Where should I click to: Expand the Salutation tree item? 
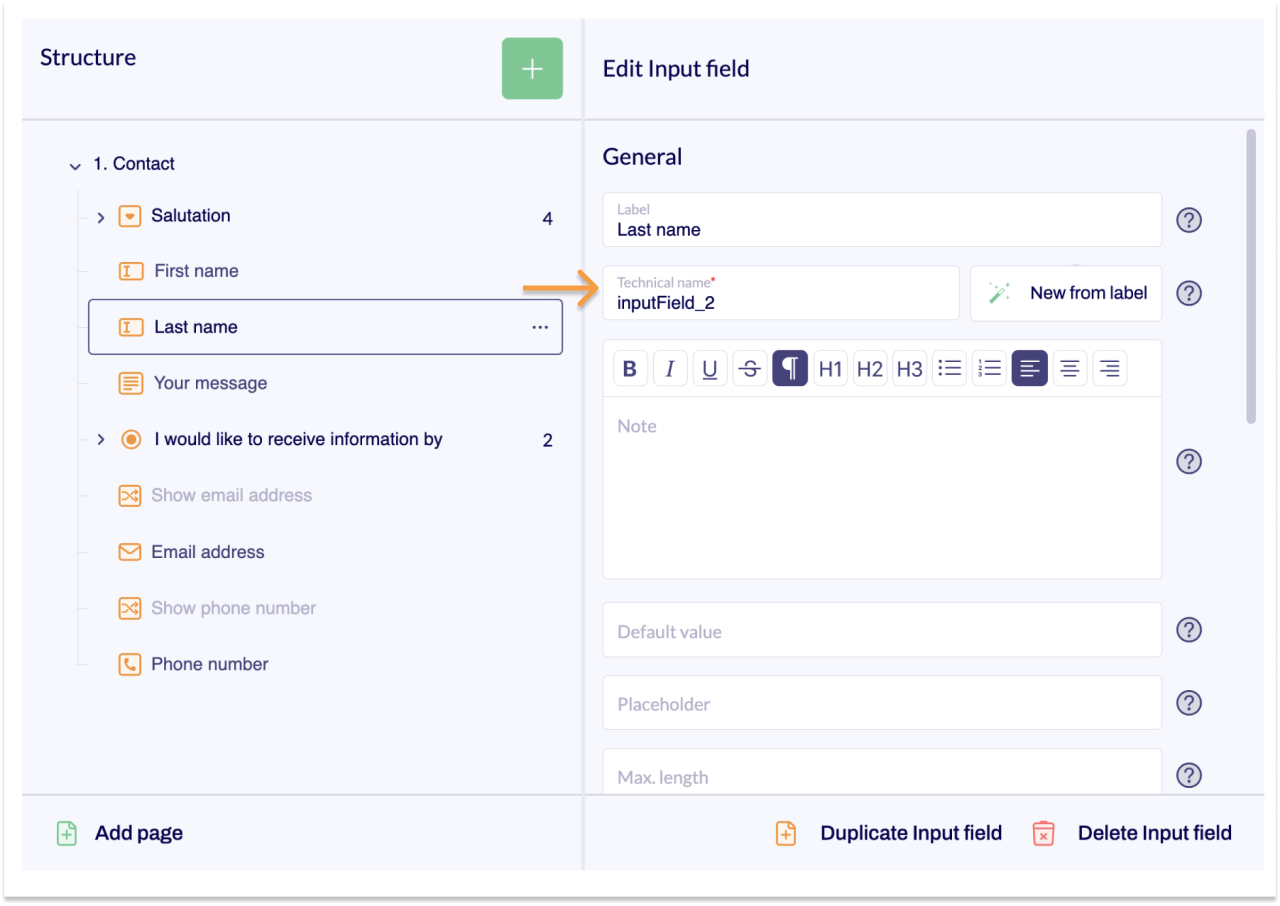coord(100,215)
